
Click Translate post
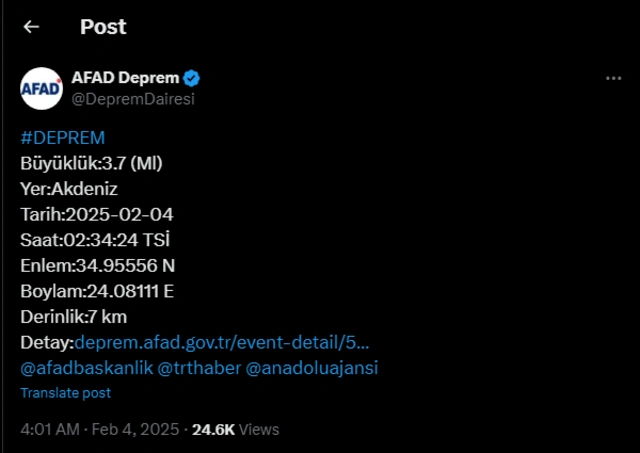click(x=65, y=393)
